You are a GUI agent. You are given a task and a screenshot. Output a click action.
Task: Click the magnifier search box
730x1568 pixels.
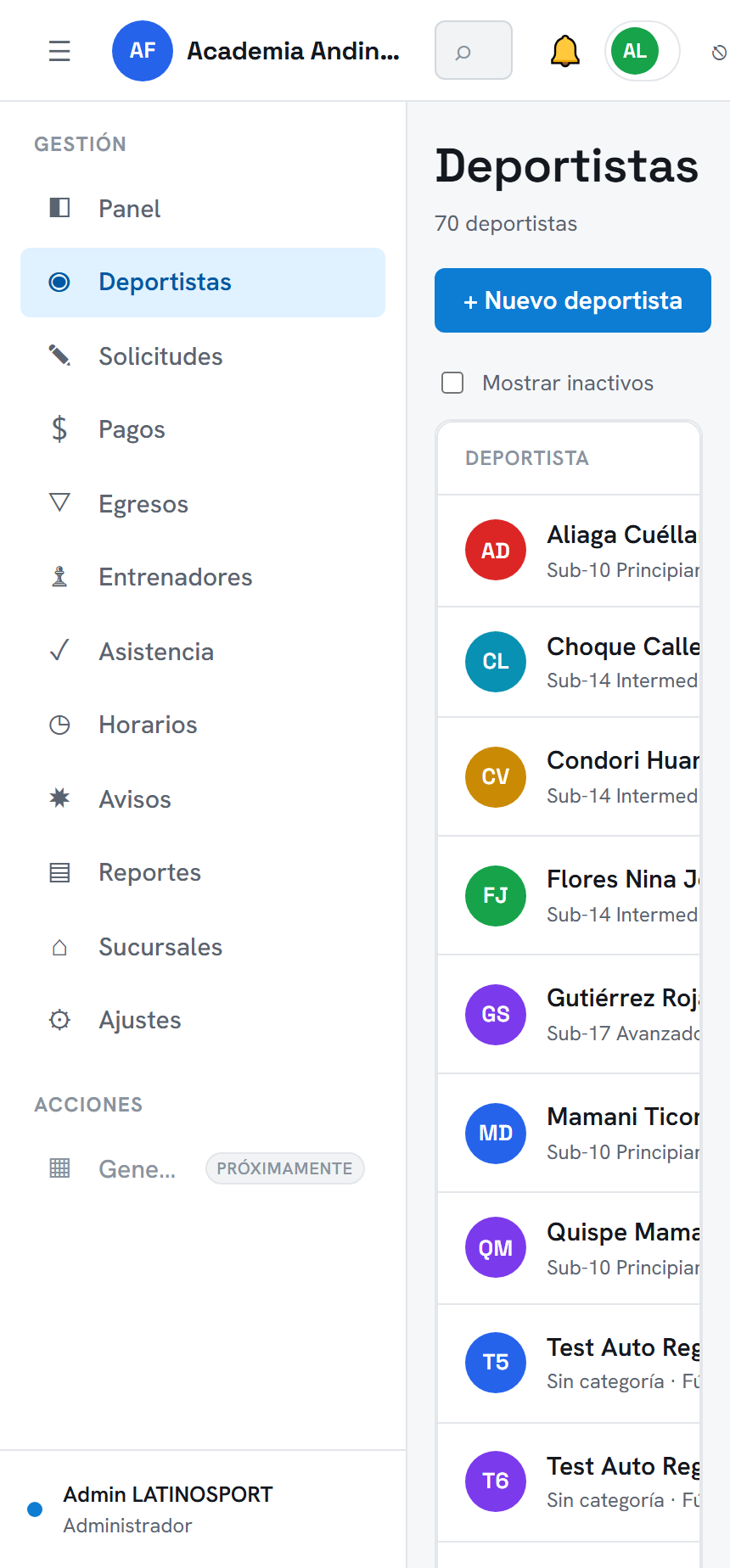[473, 51]
